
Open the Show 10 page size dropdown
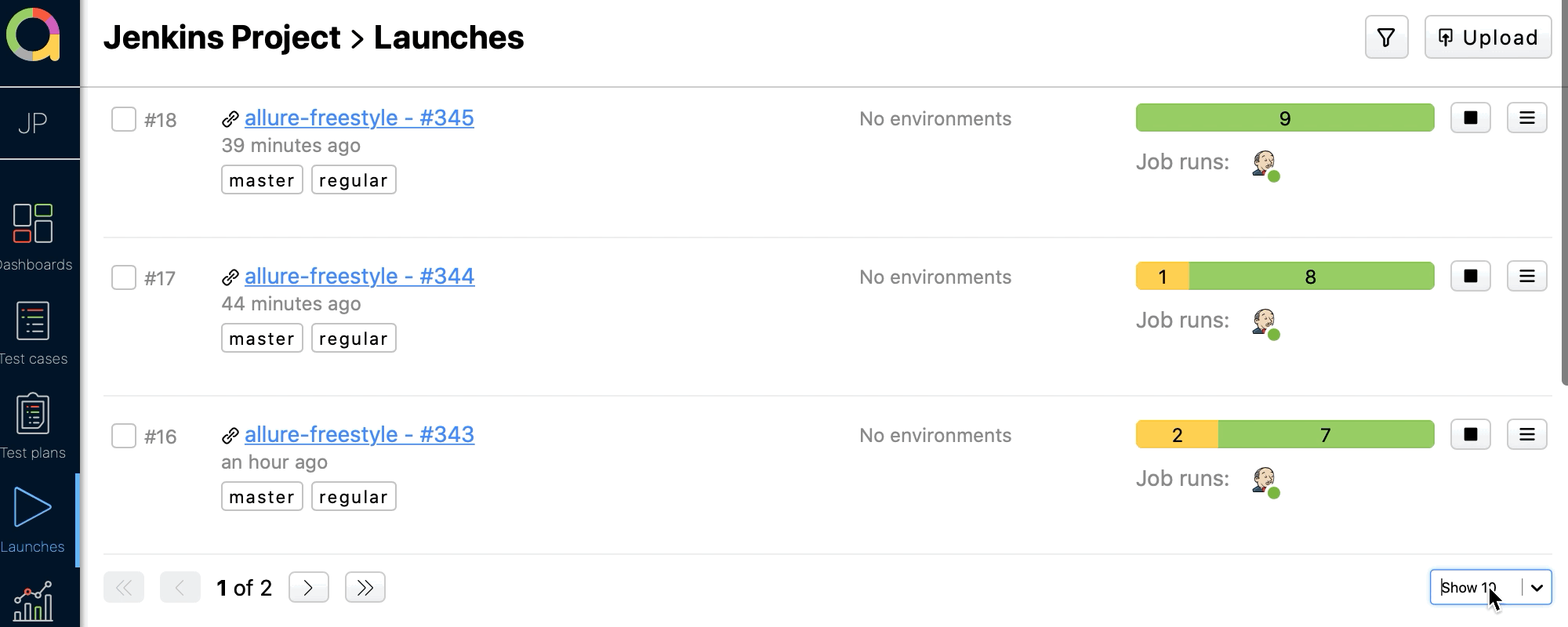[x=1489, y=587]
